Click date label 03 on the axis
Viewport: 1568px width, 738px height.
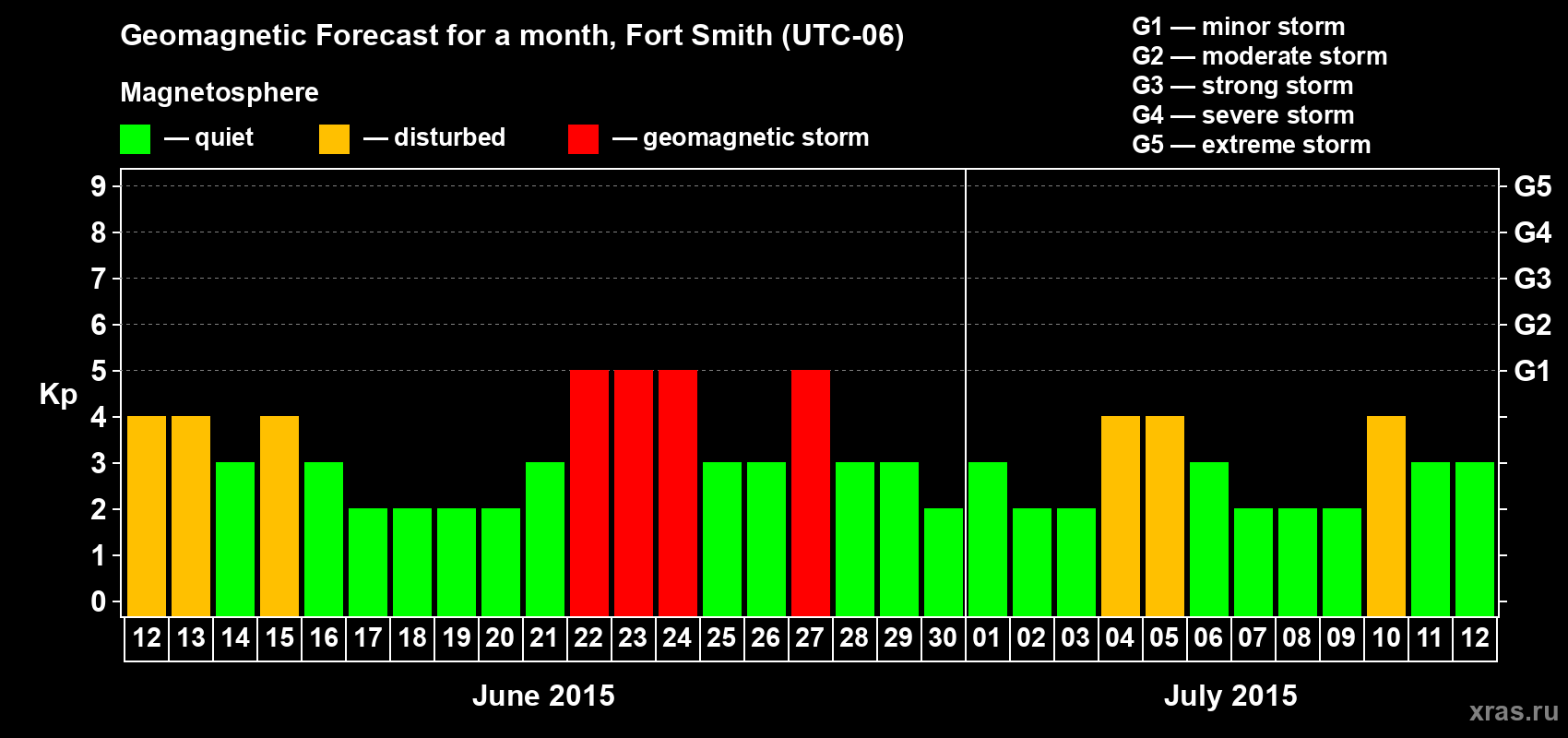coord(1076,638)
